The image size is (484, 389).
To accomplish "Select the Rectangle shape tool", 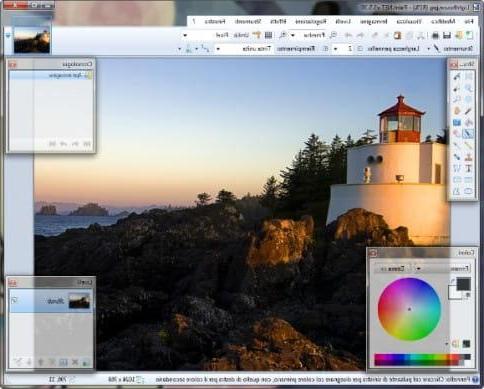I will click(x=468, y=180).
